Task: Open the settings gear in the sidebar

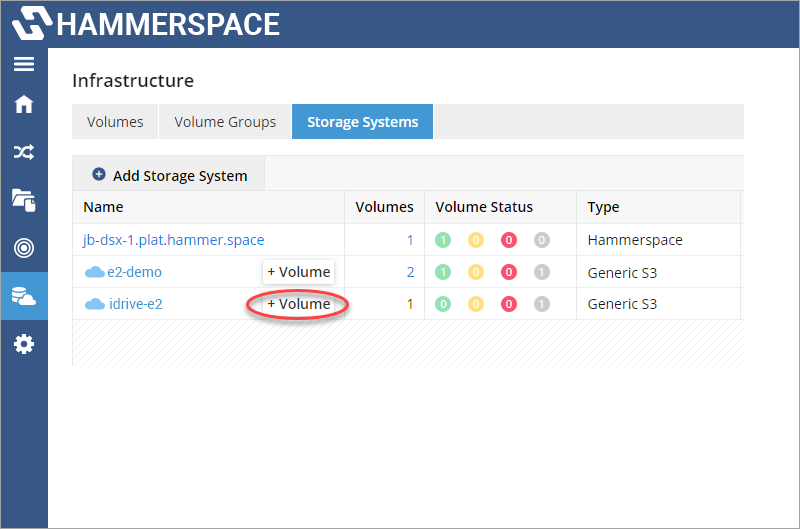Action: pyautogui.click(x=24, y=344)
